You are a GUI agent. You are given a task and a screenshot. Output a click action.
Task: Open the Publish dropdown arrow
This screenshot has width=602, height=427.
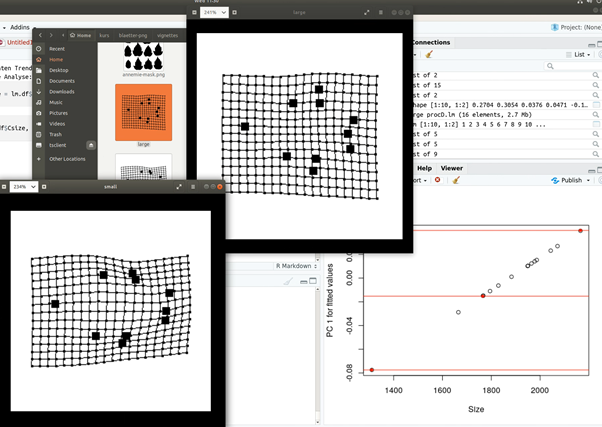tap(589, 181)
